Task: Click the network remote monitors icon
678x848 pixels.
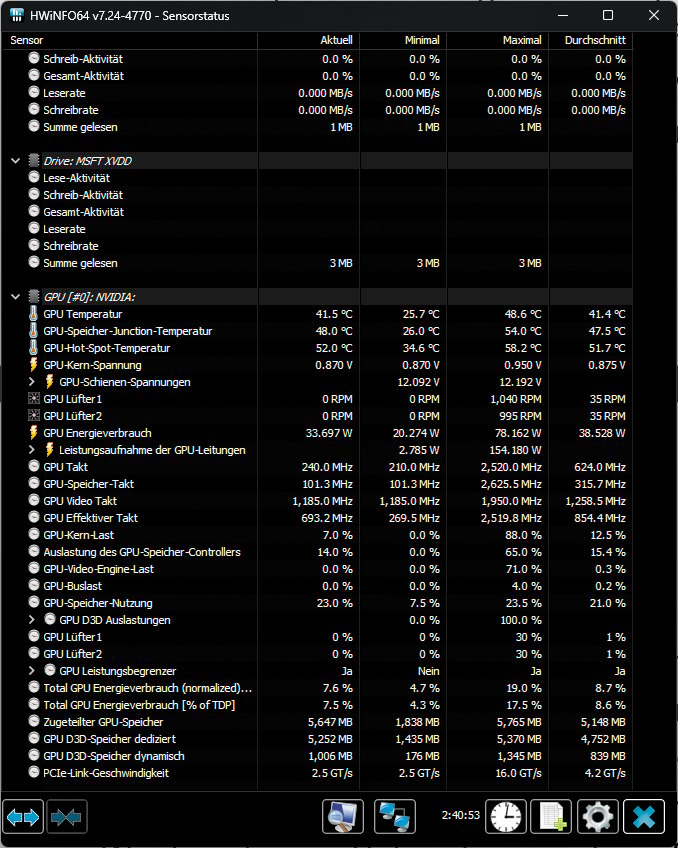Action: [395, 817]
